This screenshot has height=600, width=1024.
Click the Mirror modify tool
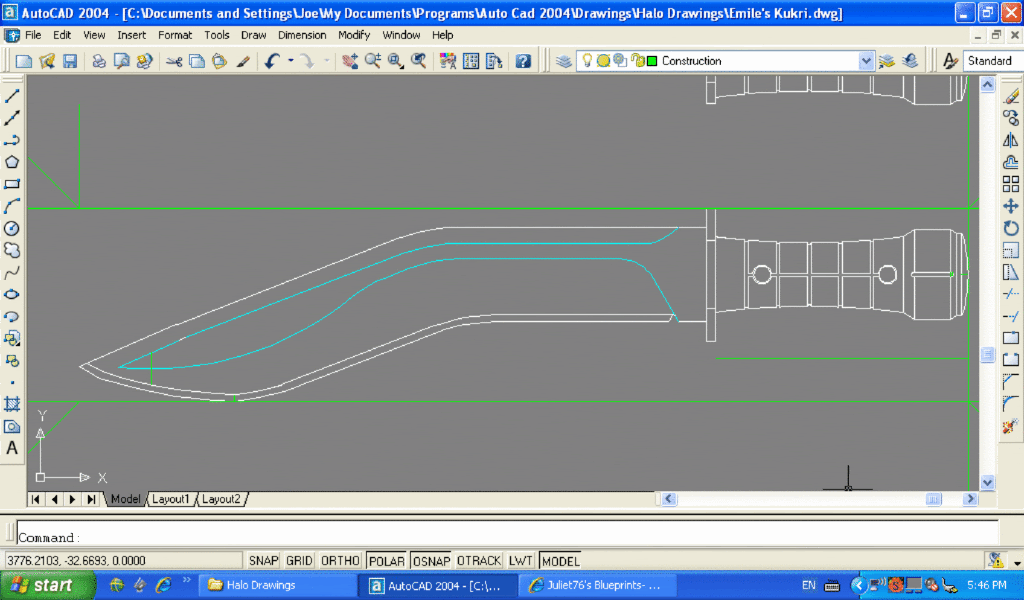tap(1011, 140)
